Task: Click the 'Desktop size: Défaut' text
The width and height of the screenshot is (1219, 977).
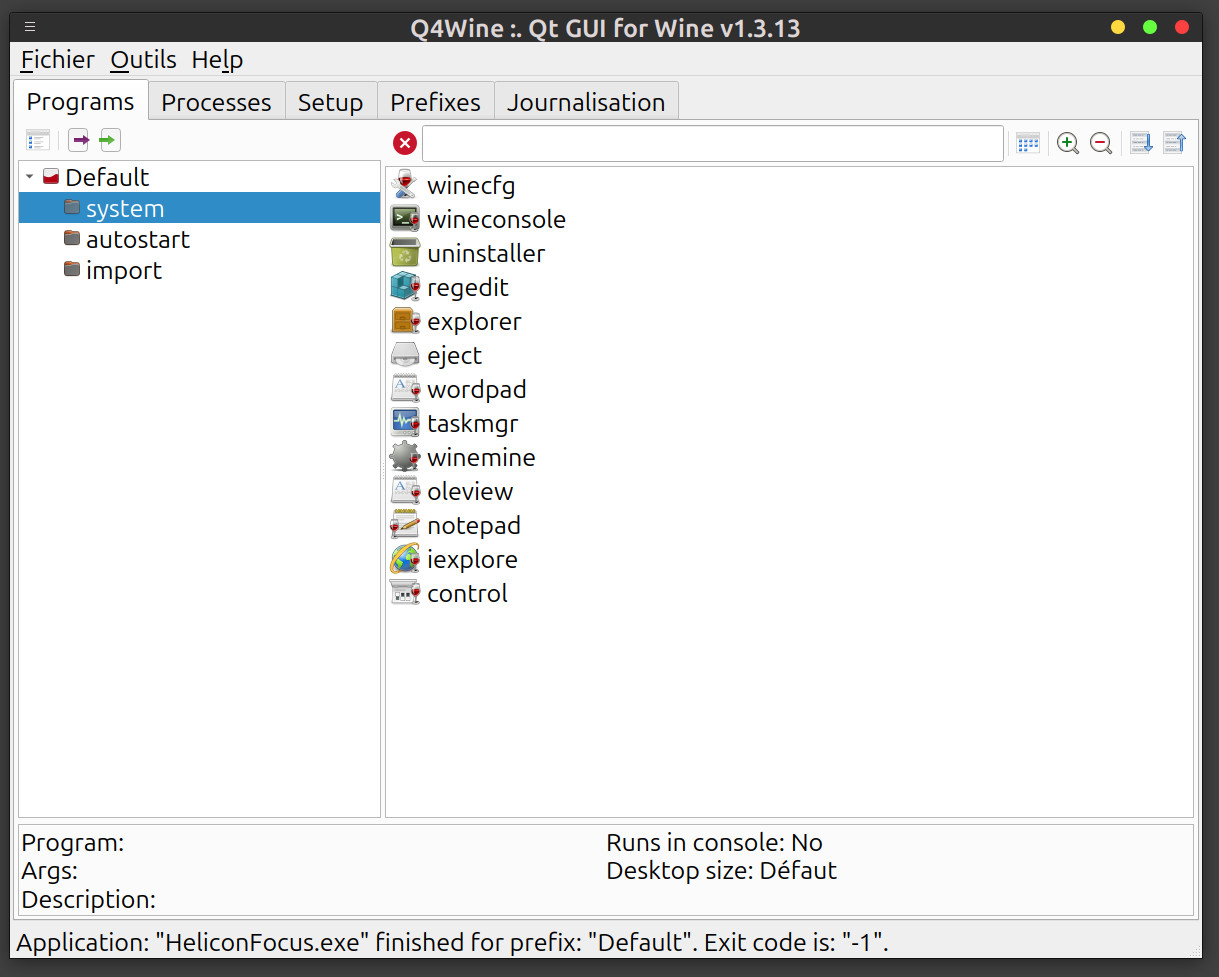Action: pos(721,870)
